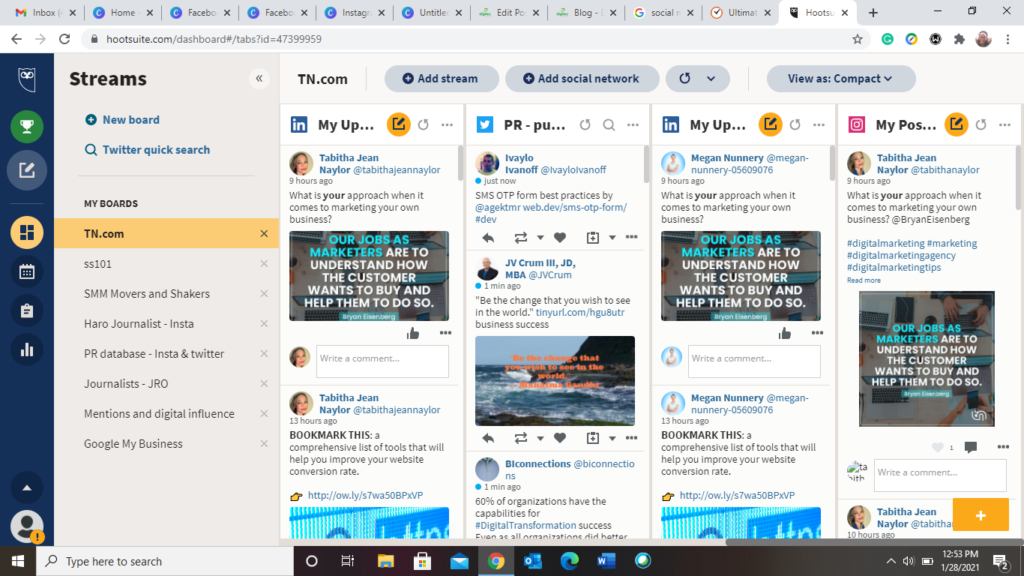Open the tinyurl.com/hgu8utr link
1024x576 pixels.
point(580,312)
